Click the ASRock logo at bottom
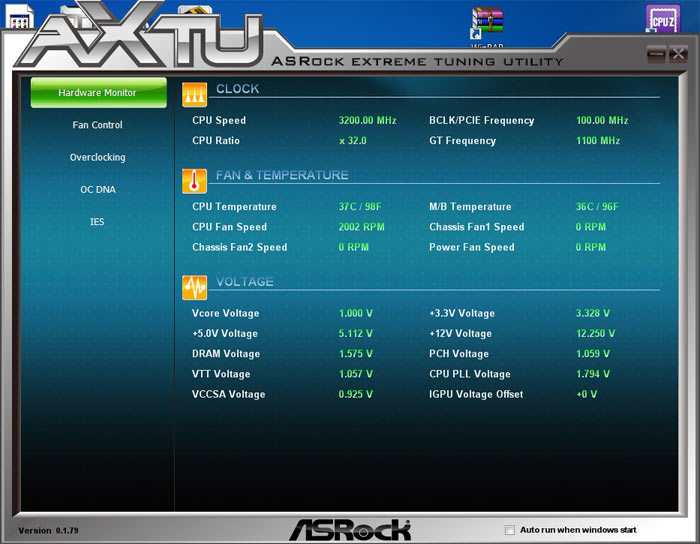Screen dimensions: 700x544 coord(350,529)
